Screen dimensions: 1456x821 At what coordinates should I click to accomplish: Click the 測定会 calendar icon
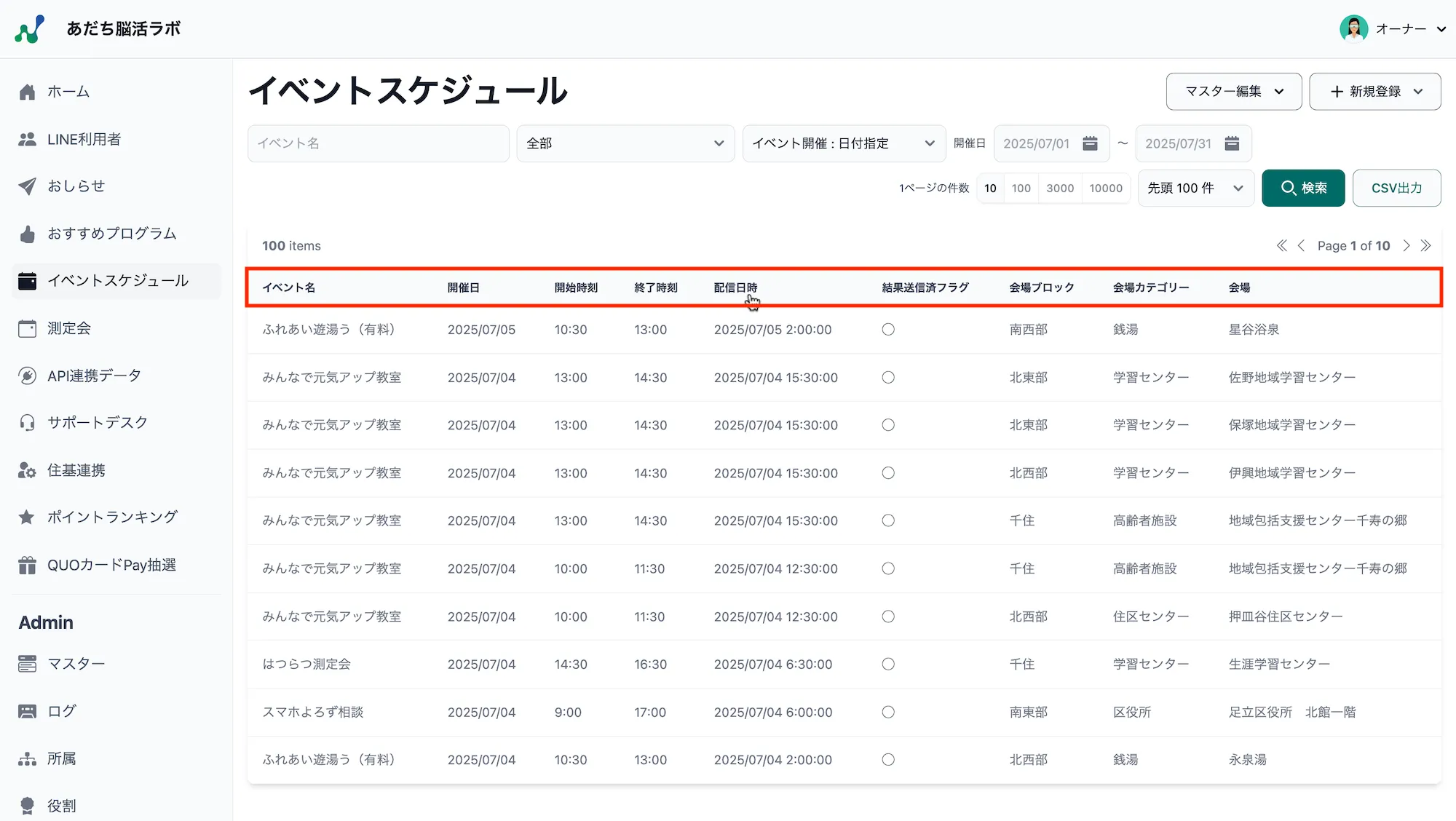[x=27, y=328]
